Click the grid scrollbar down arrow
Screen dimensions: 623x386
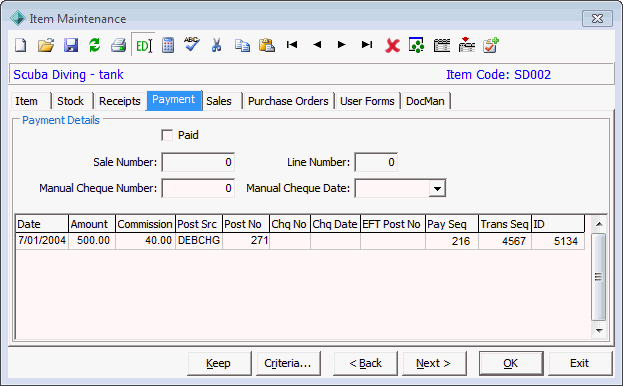coord(599,330)
